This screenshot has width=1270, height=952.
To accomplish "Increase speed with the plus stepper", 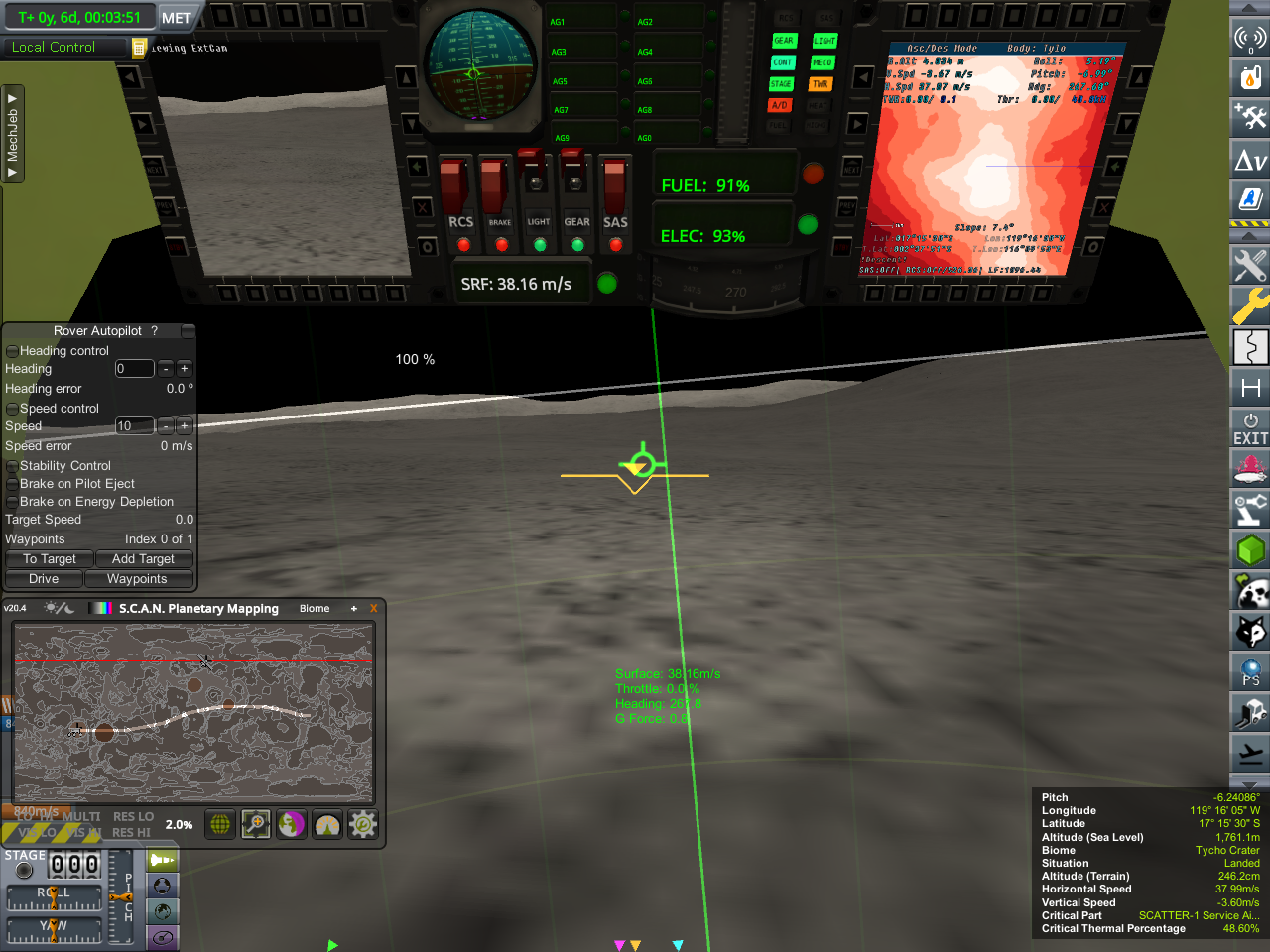I will coord(184,426).
